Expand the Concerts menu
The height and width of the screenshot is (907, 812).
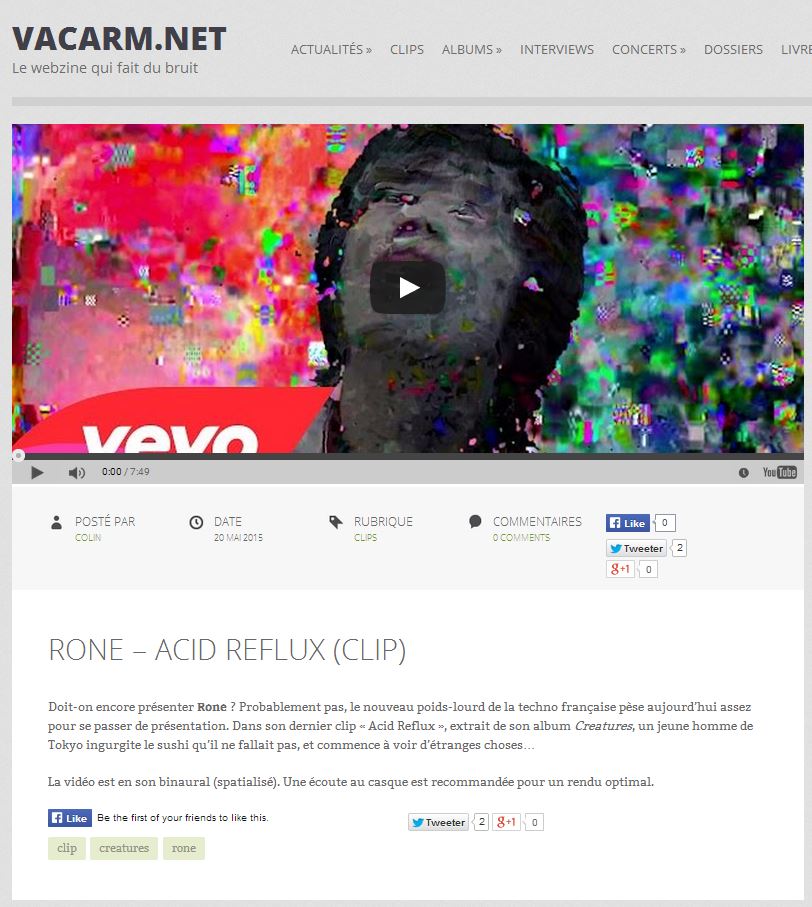pos(648,50)
